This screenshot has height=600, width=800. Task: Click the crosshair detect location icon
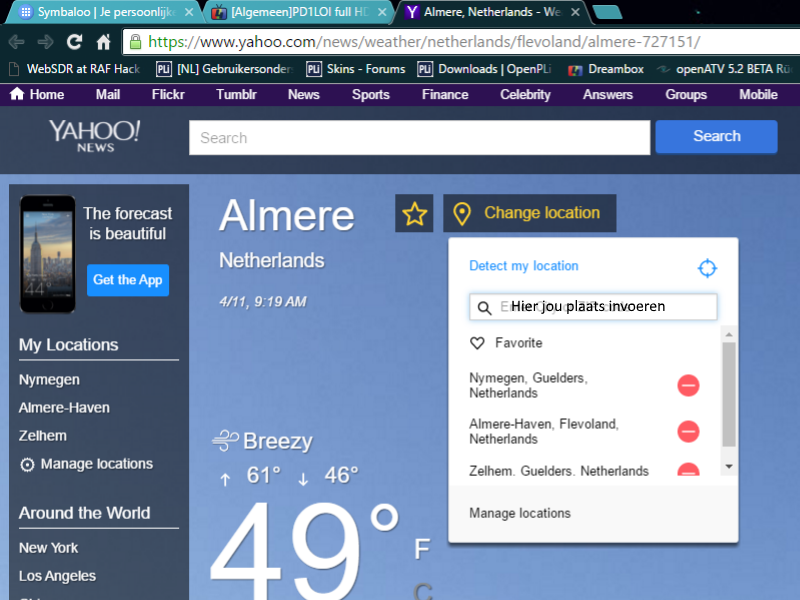tap(707, 267)
